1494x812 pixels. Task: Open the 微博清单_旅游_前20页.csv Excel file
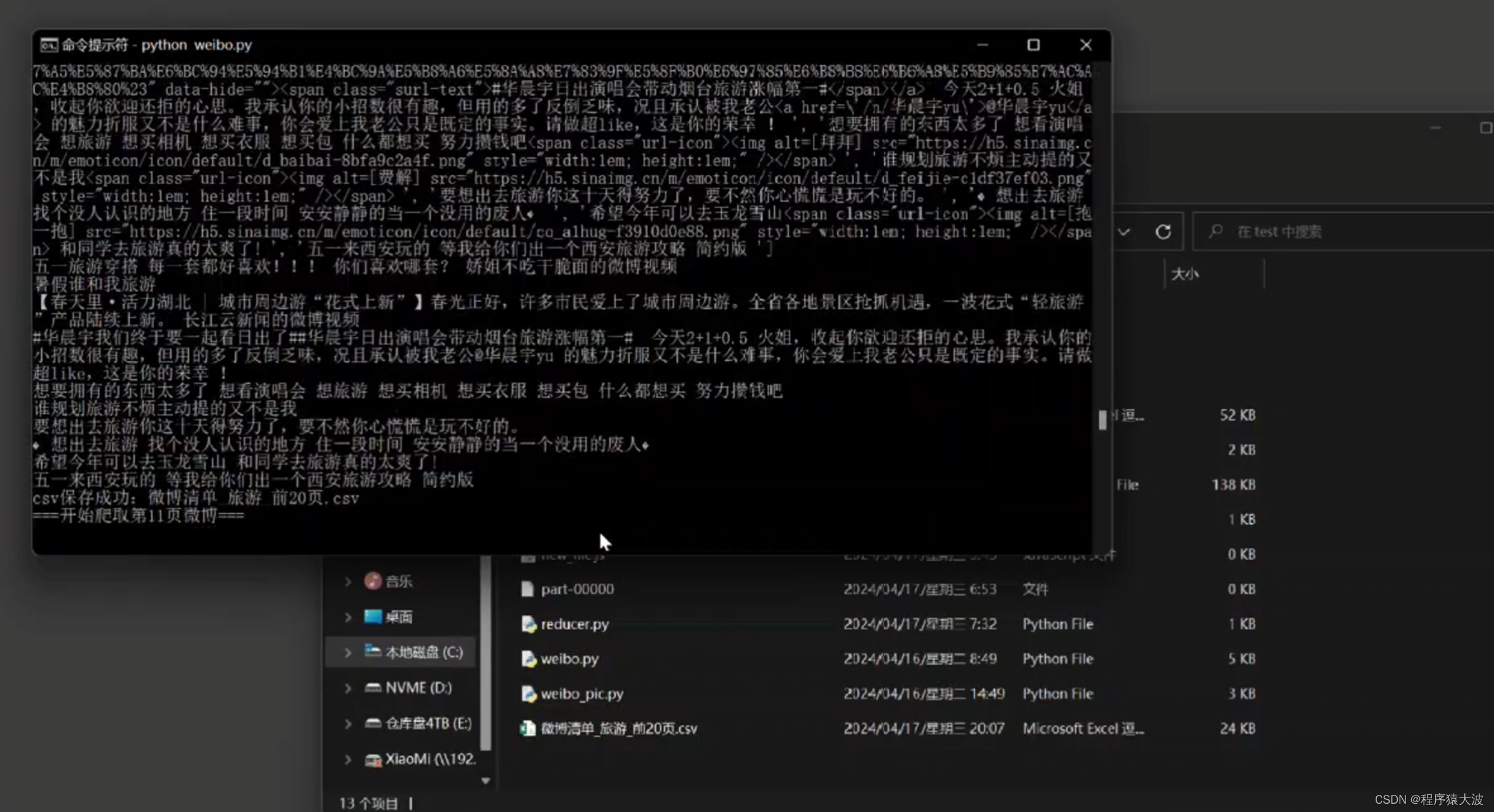click(x=618, y=728)
